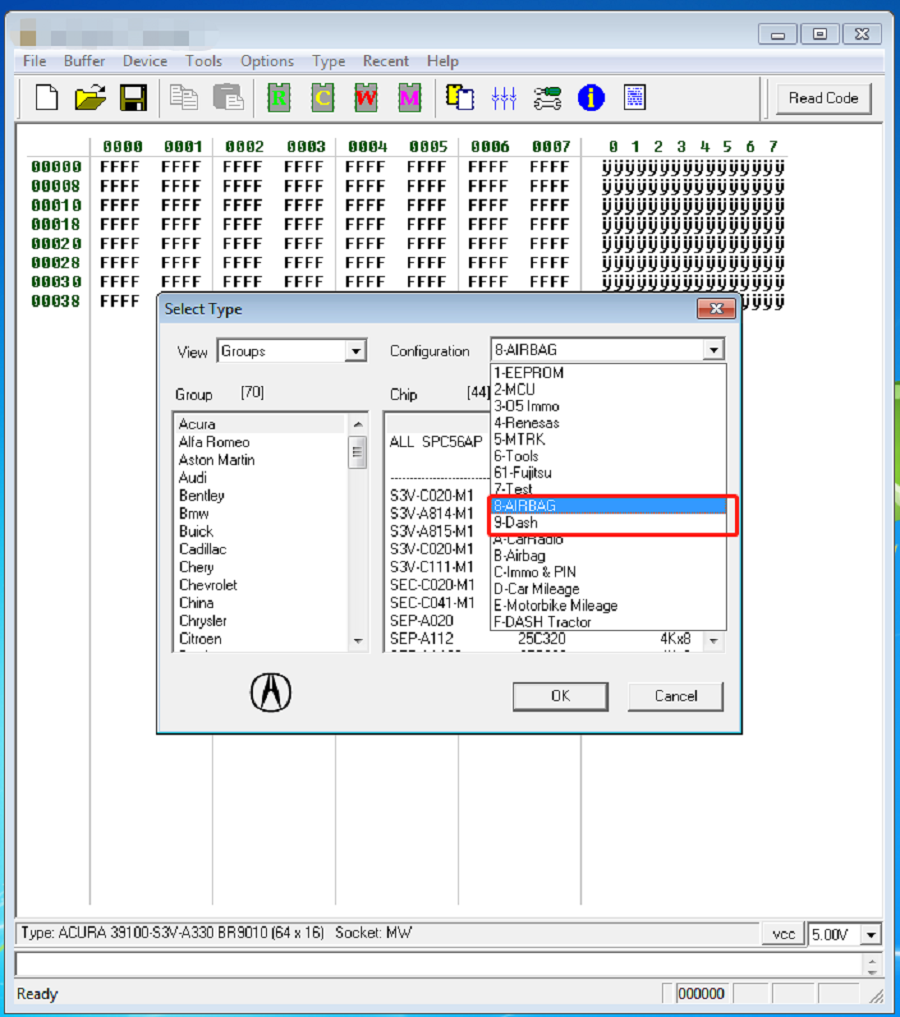Image resolution: width=900 pixels, height=1017 pixels.
Task: Choose 61-Fujitsu configuration option
Action: (608, 473)
